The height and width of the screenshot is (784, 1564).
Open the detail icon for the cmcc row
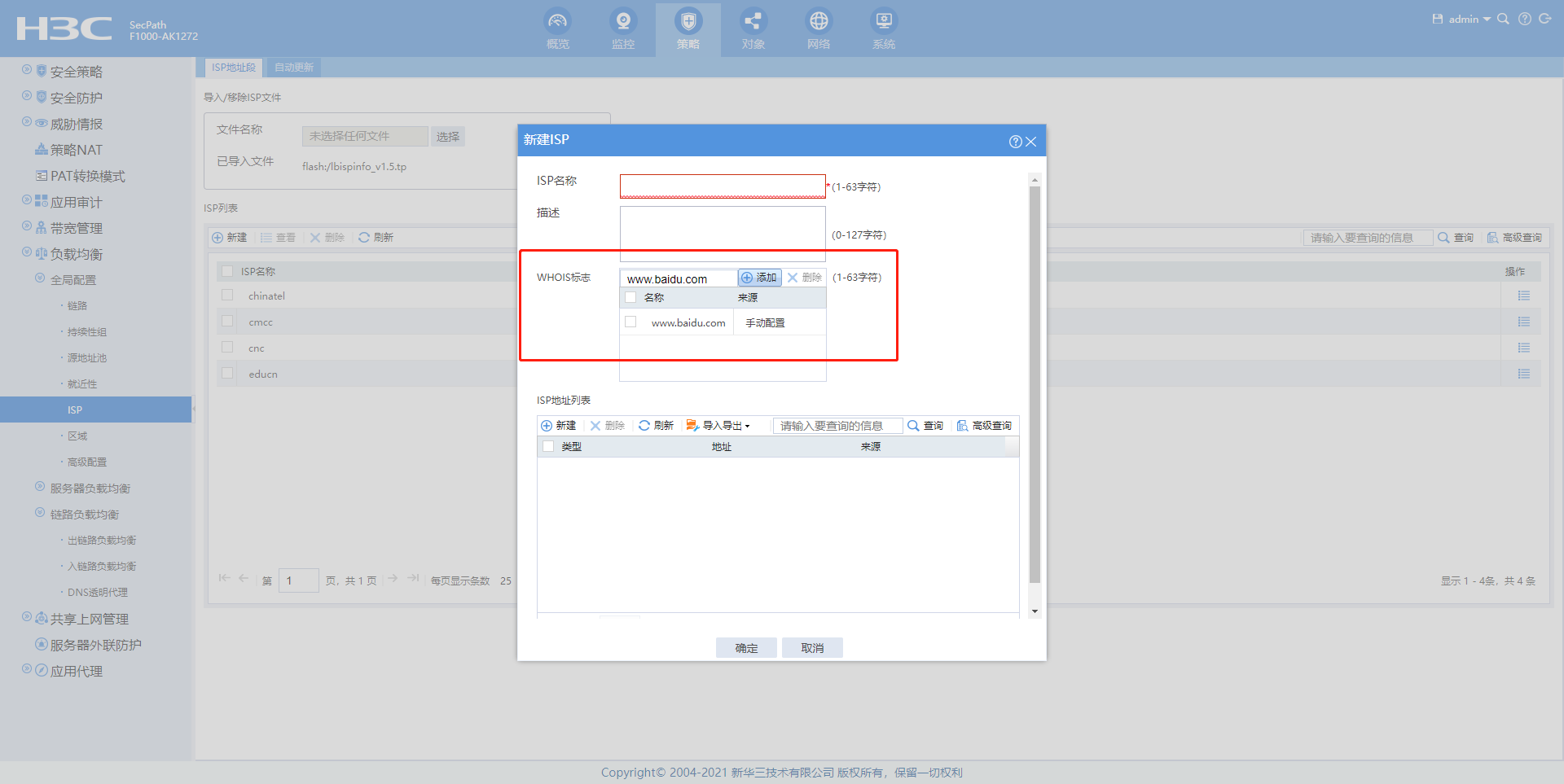tap(1524, 322)
